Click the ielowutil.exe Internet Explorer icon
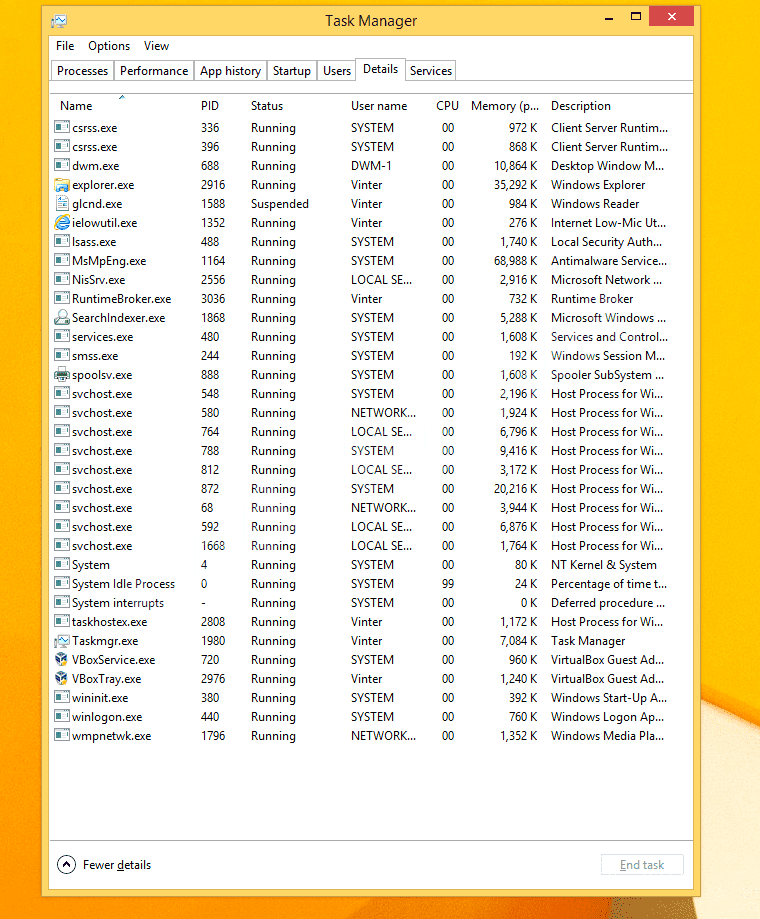760x919 pixels. point(62,223)
